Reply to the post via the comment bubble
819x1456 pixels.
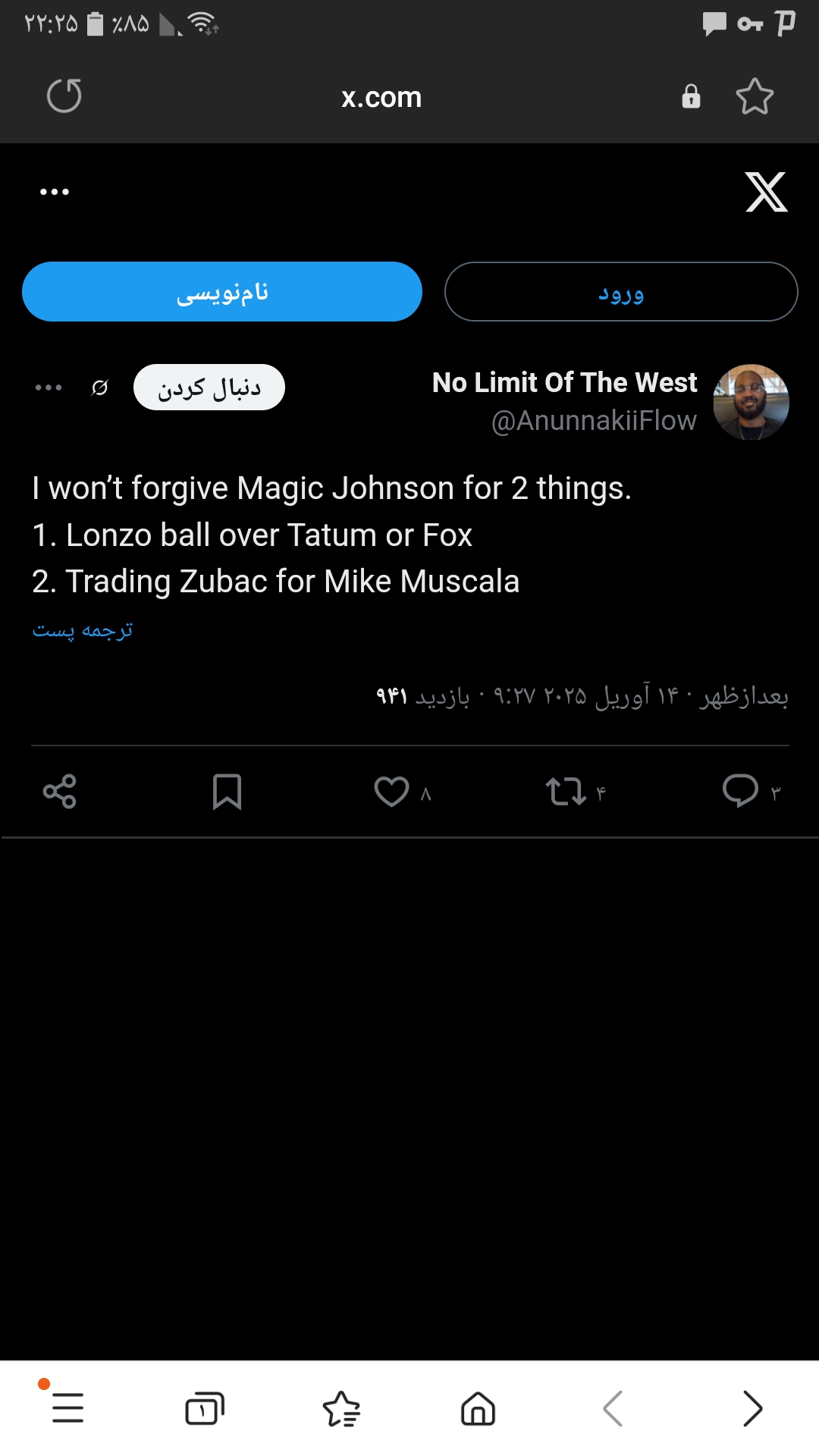[740, 790]
